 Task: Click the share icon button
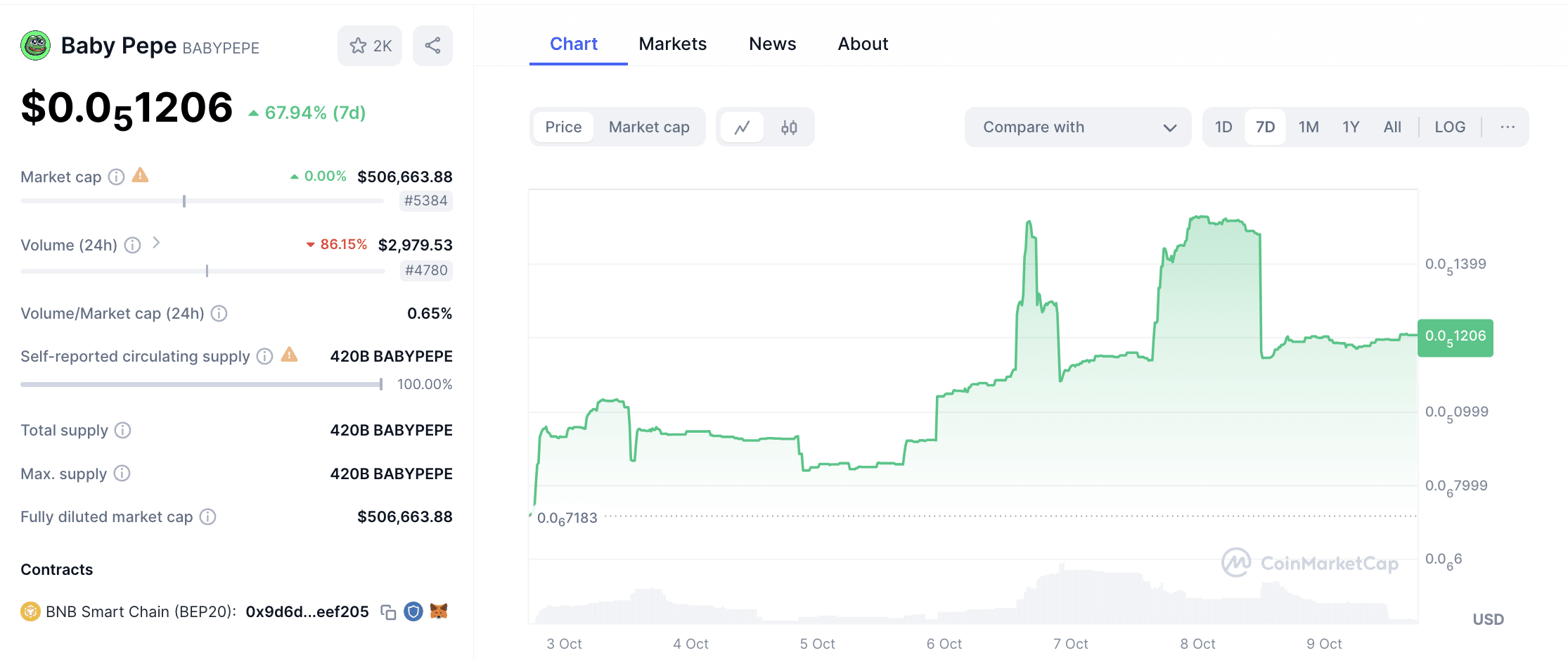point(432,46)
